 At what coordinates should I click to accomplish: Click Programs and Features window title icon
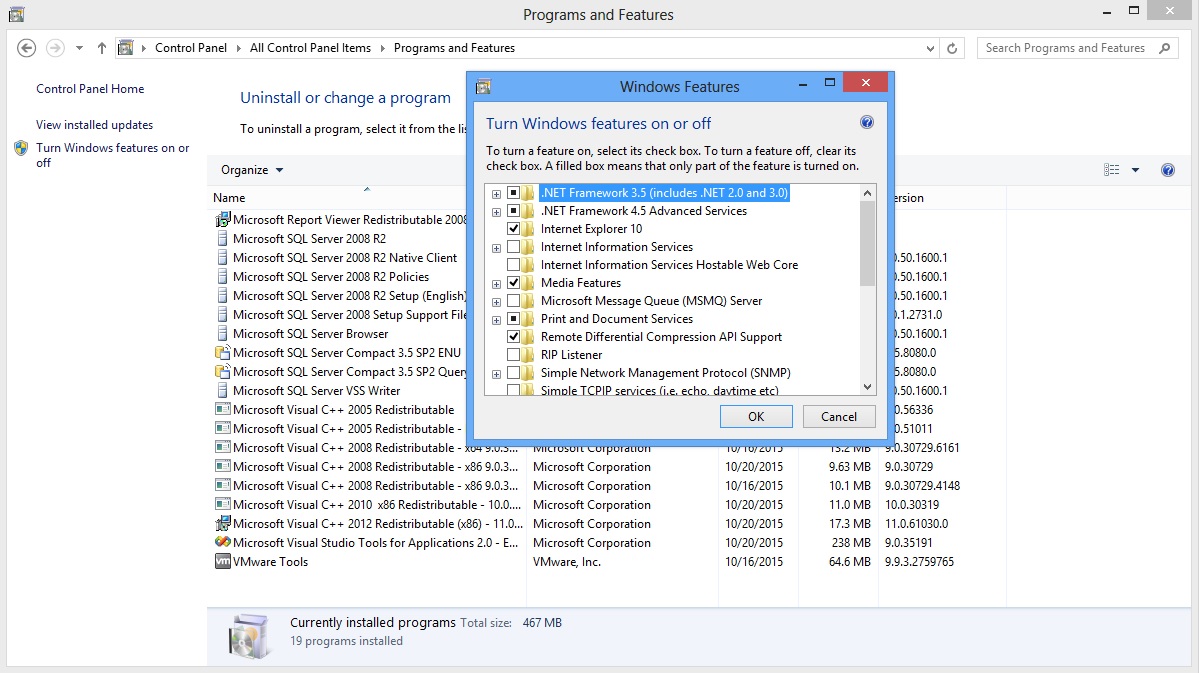16,14
